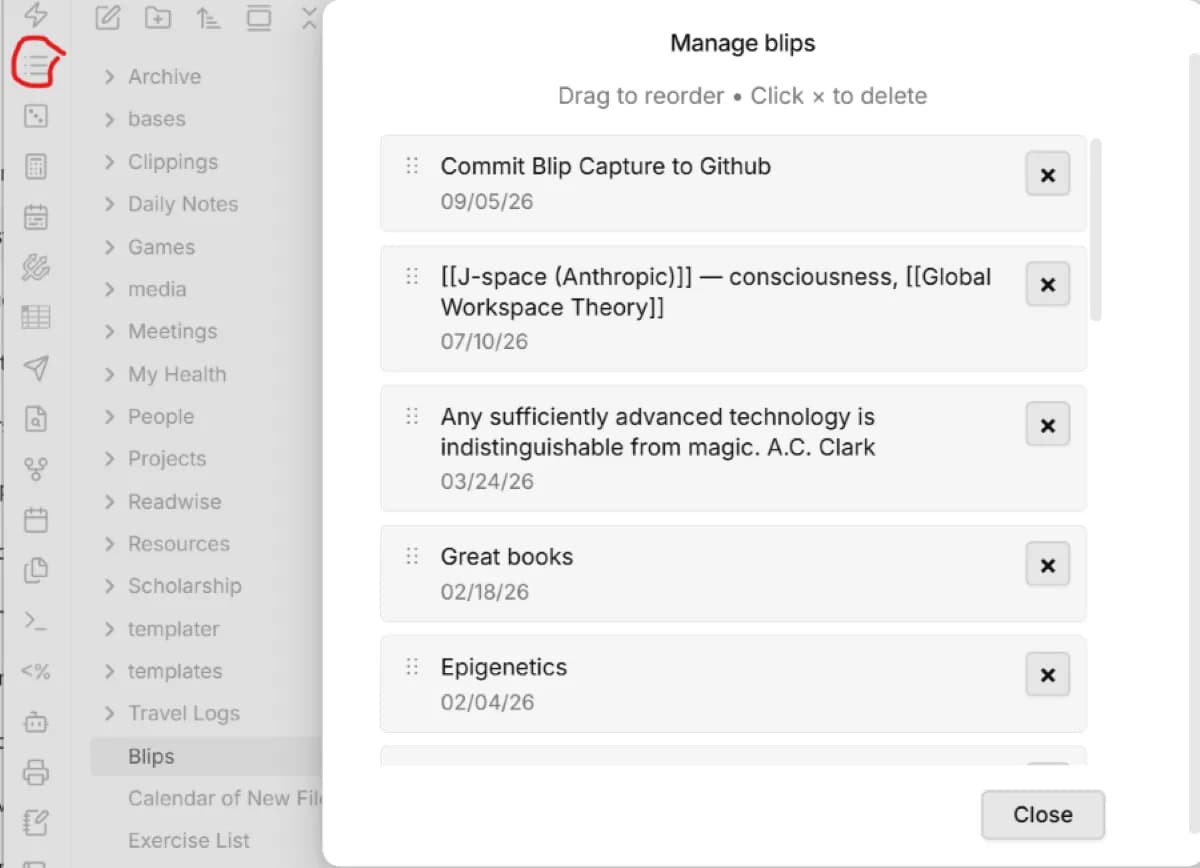This screenshot has width=1200, height=868.
Task: Click the Templater <% ribbon icon
Action: click(x=36, y=671)
